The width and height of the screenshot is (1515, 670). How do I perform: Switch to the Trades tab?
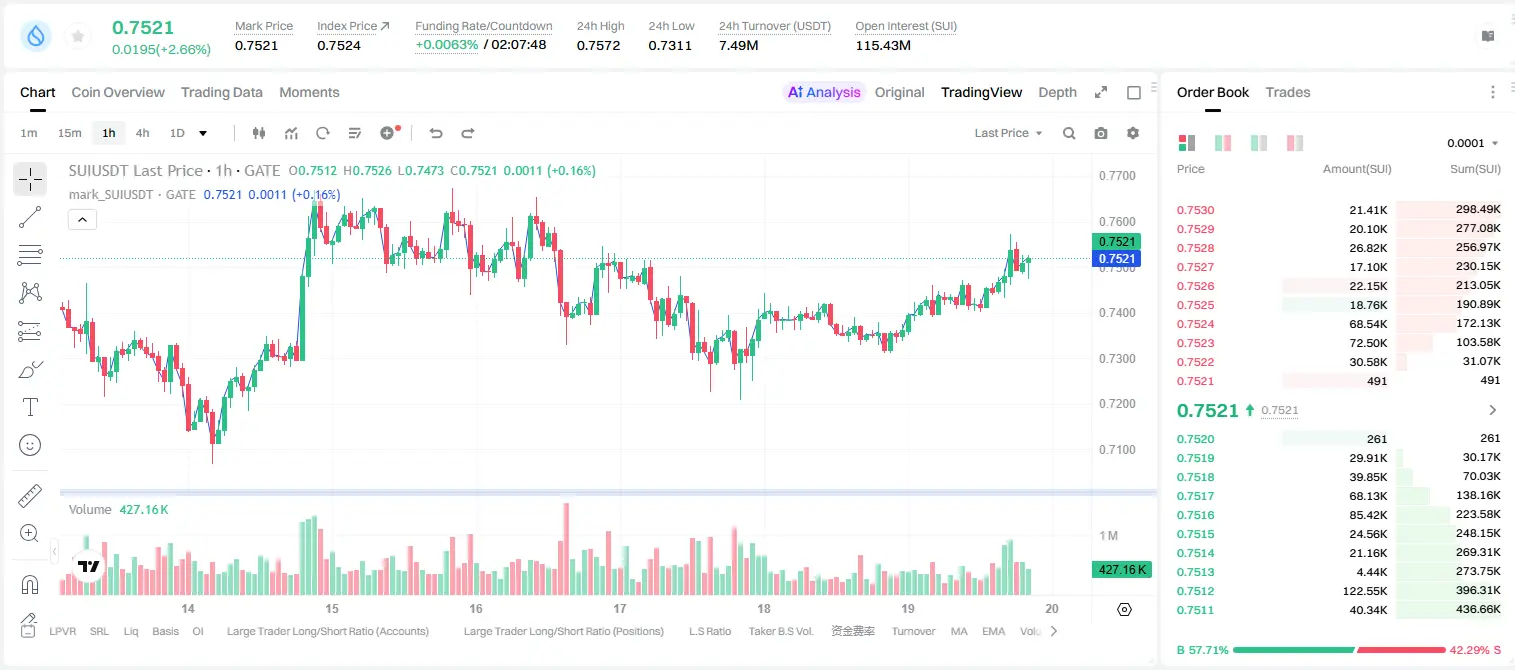(1288, 92)
